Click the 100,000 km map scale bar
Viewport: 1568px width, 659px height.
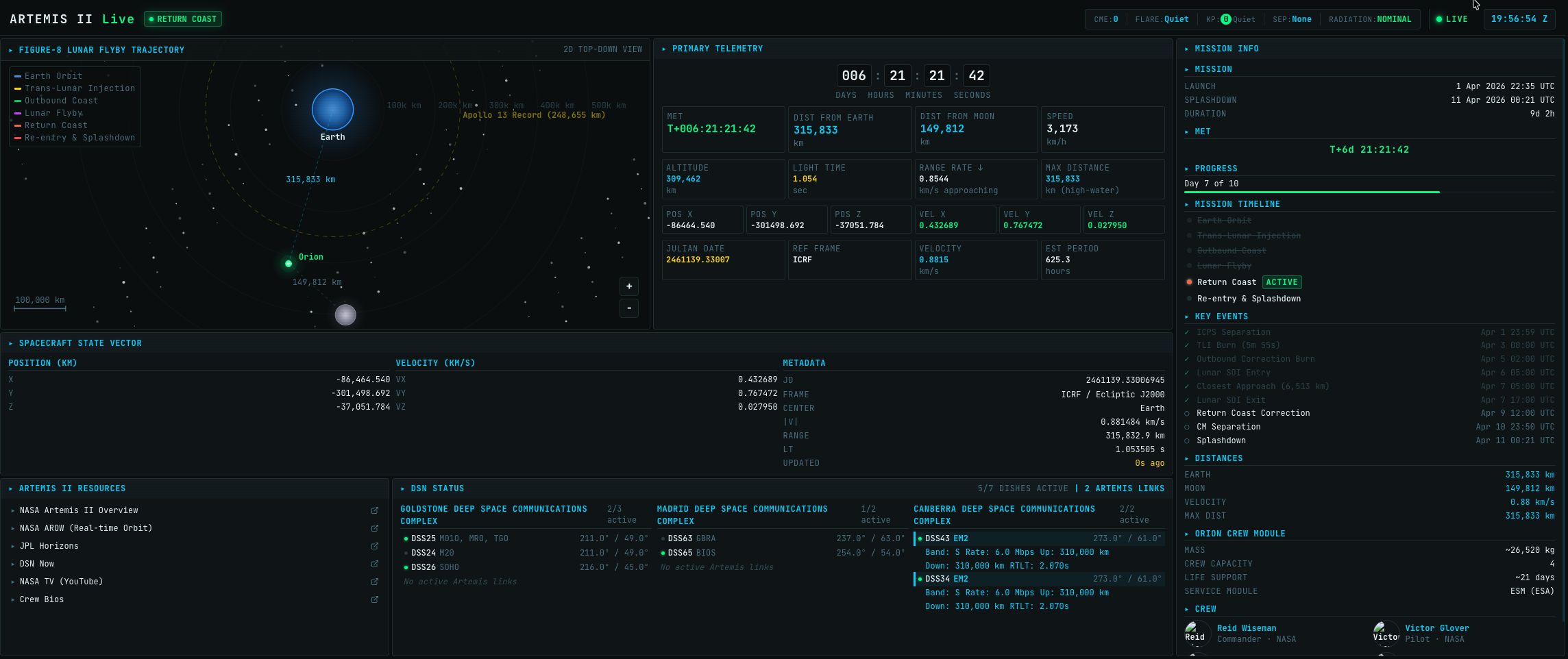[x=40, y=309]
